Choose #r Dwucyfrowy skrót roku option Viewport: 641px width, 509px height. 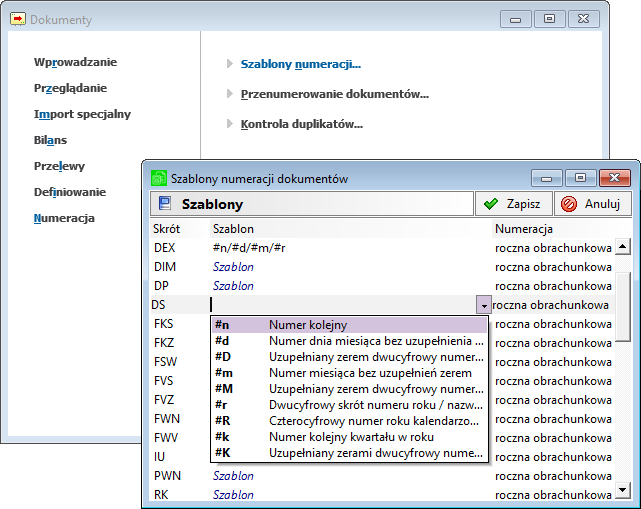click(x=350, y=405)
